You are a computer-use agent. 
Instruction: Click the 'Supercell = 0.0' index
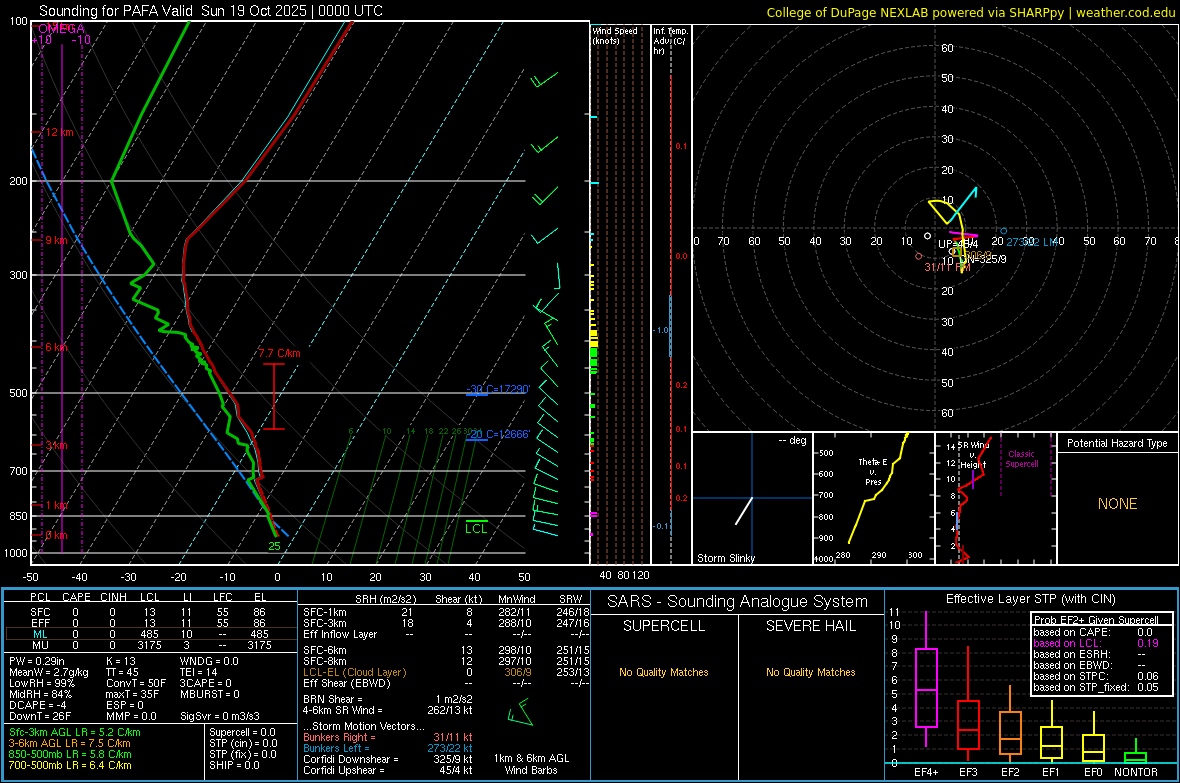242,733
